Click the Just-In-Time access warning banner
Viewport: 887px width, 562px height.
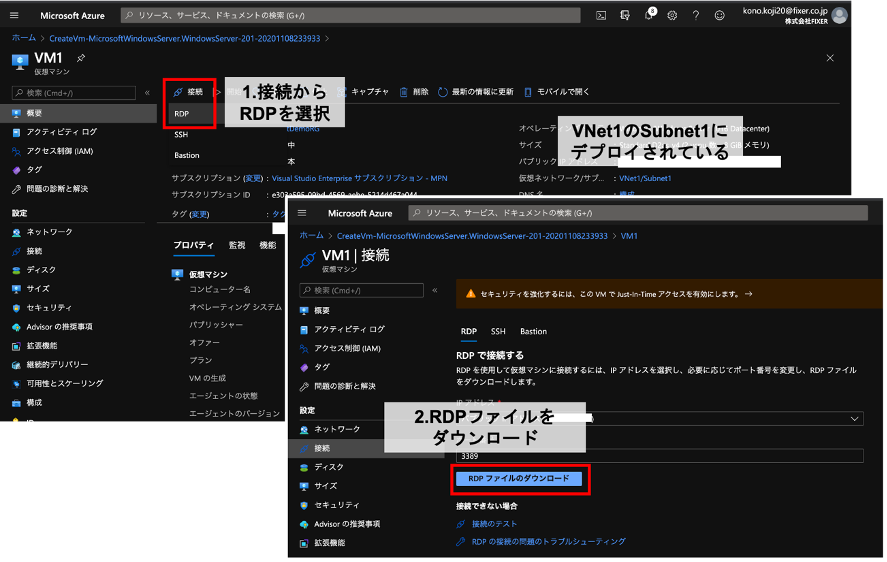[669, 294]
